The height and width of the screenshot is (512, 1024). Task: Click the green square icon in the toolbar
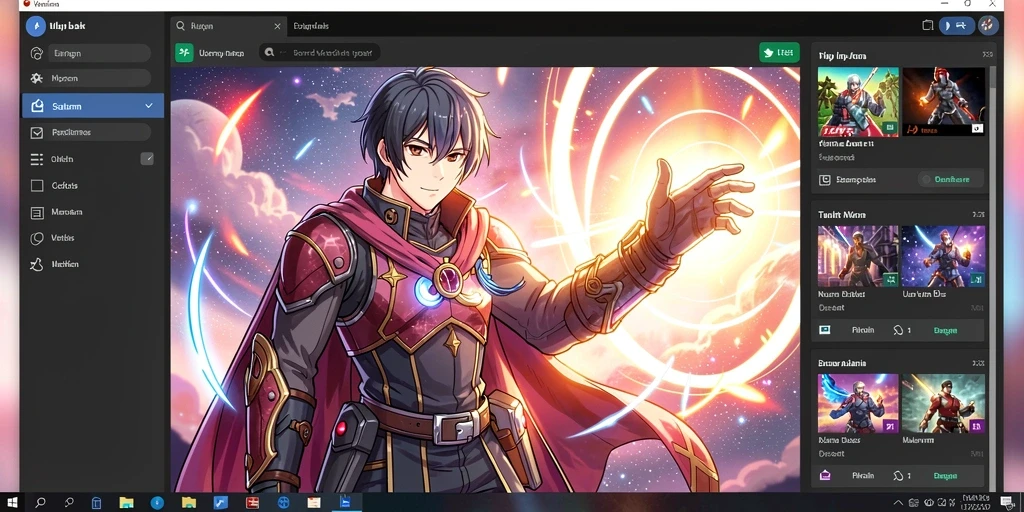click(x=184, y=53)
